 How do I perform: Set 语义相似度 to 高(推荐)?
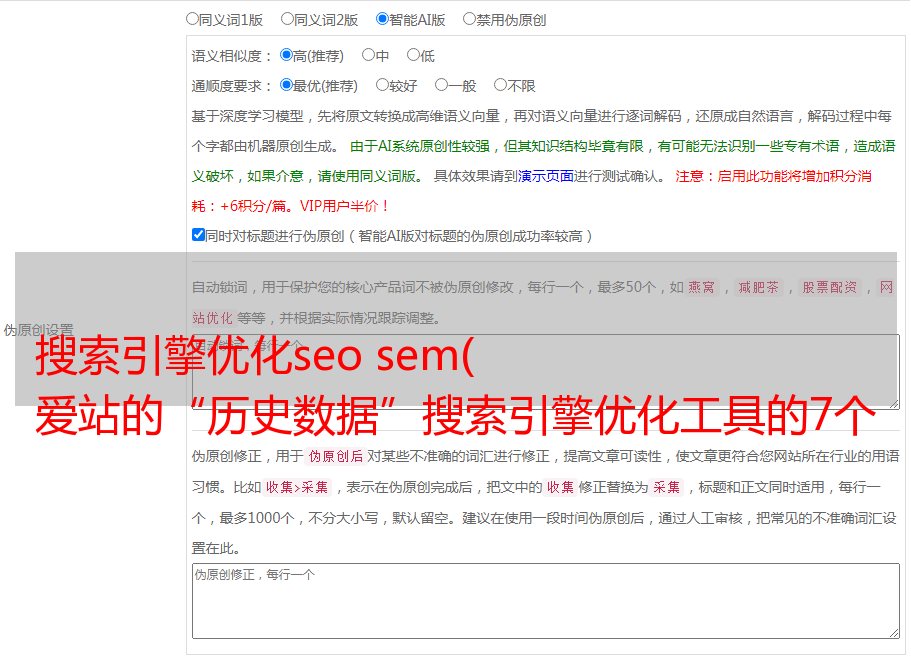(x=286, y=55)
